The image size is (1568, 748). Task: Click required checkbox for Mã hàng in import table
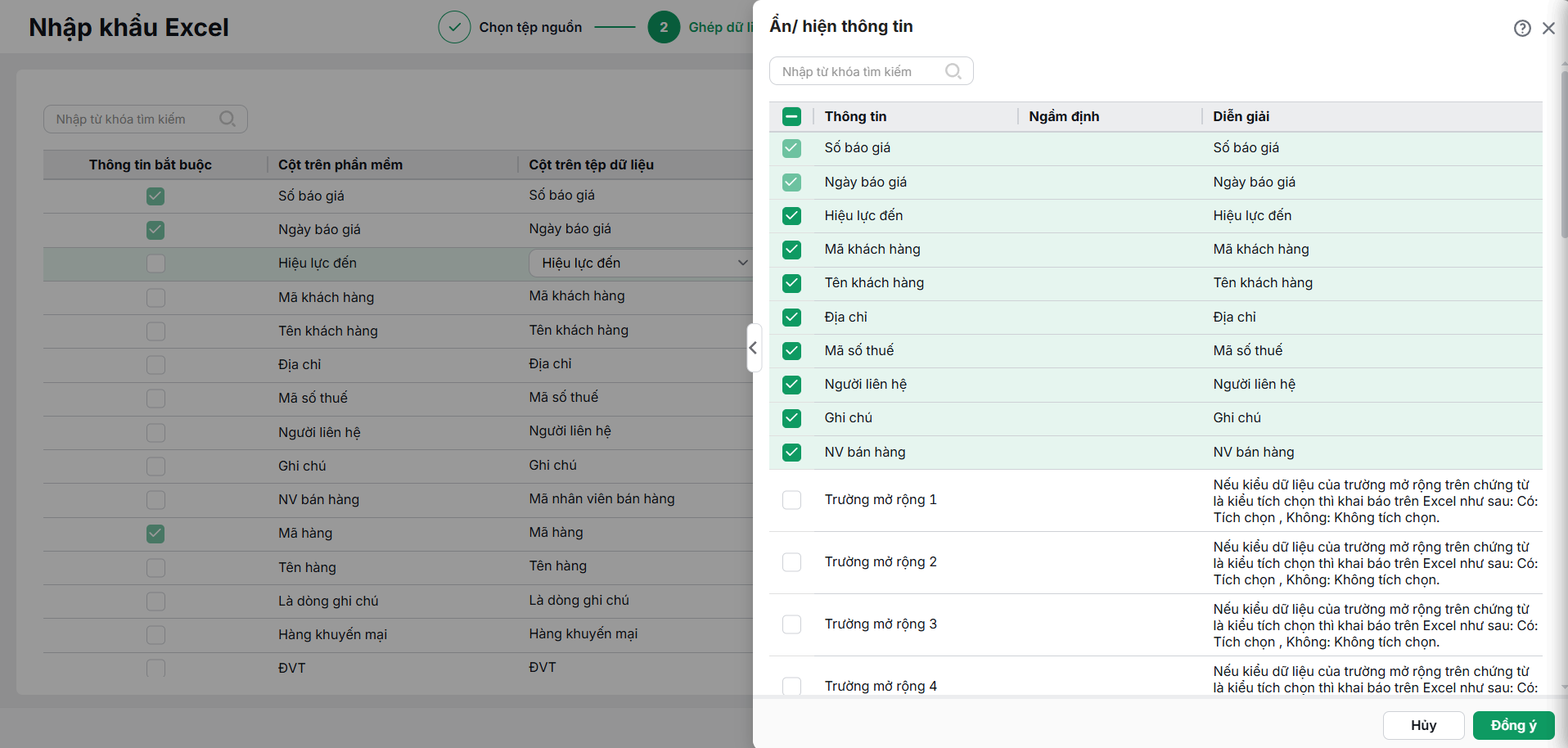(155, 534)
